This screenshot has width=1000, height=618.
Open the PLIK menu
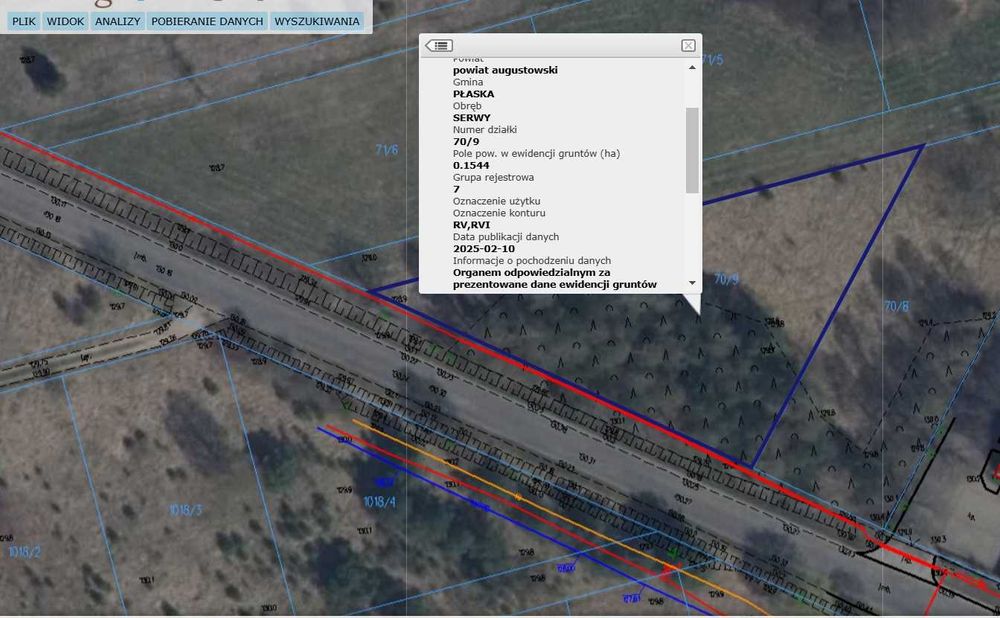coord(24,21)
